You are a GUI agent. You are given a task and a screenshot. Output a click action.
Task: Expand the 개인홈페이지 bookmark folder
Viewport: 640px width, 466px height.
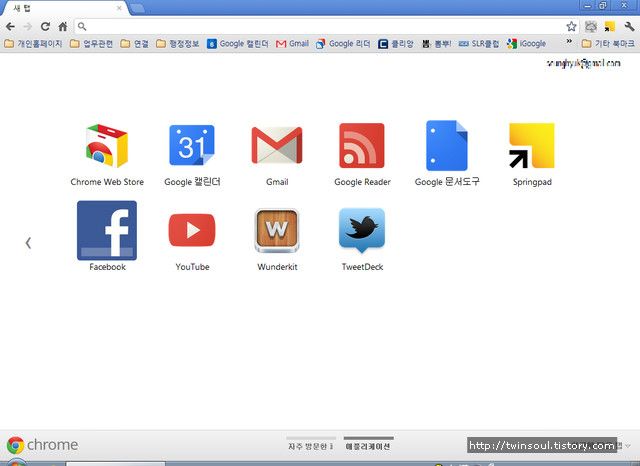(x=33, y=44)
